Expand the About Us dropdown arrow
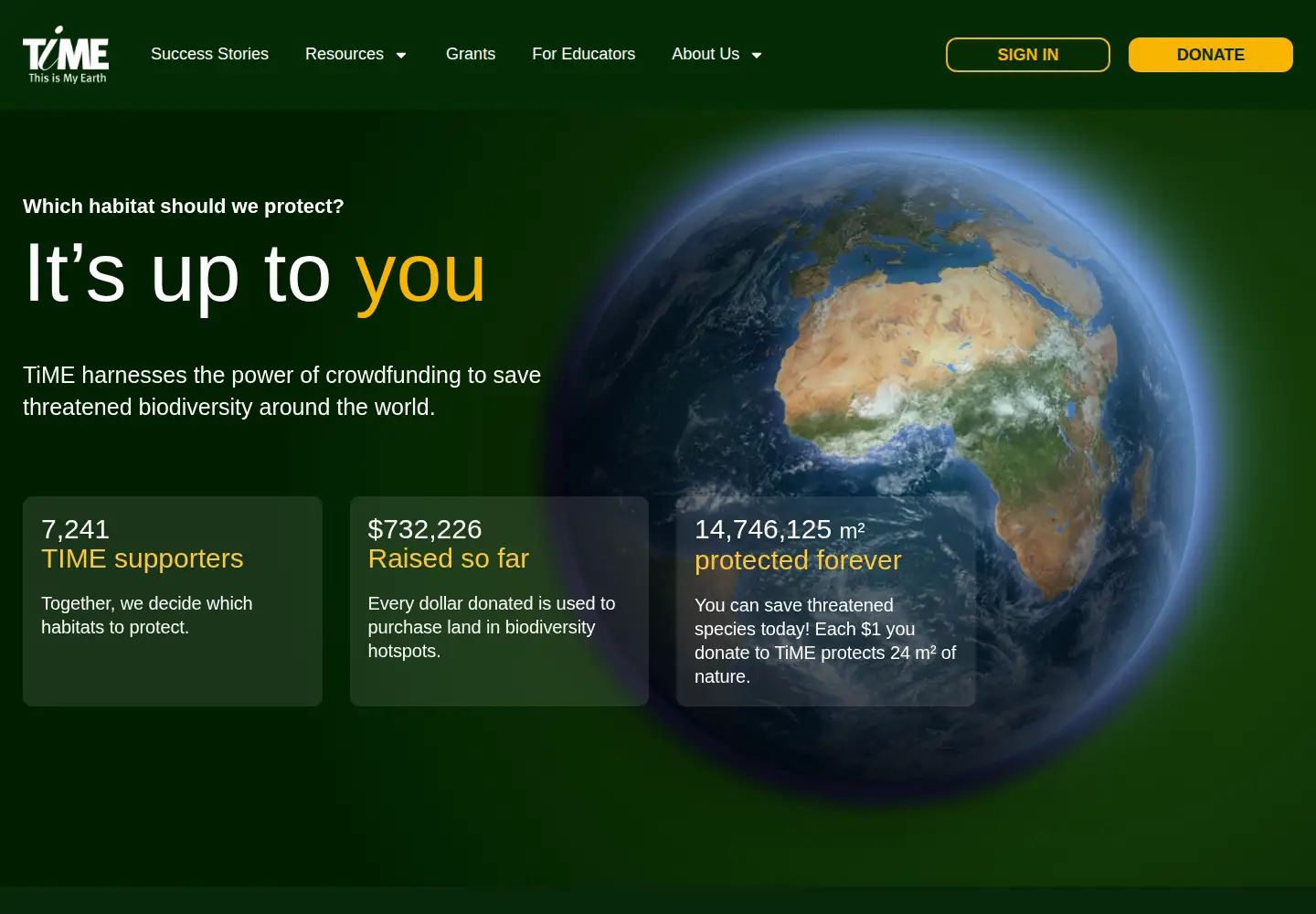The height and width of the screenshot is (914, 1316). pos(757,56)
